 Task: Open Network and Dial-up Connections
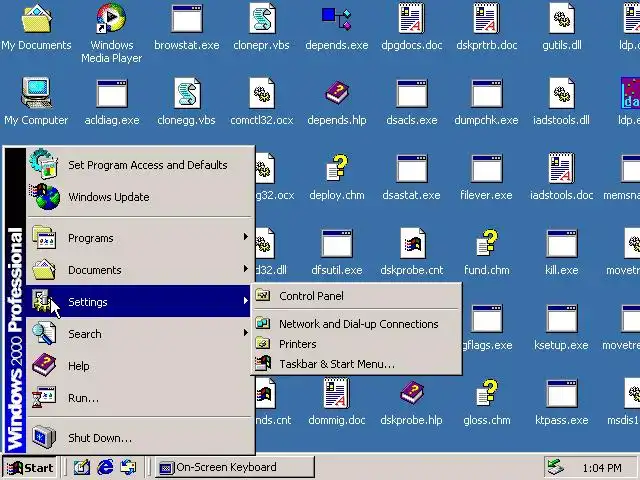point(356,324)
